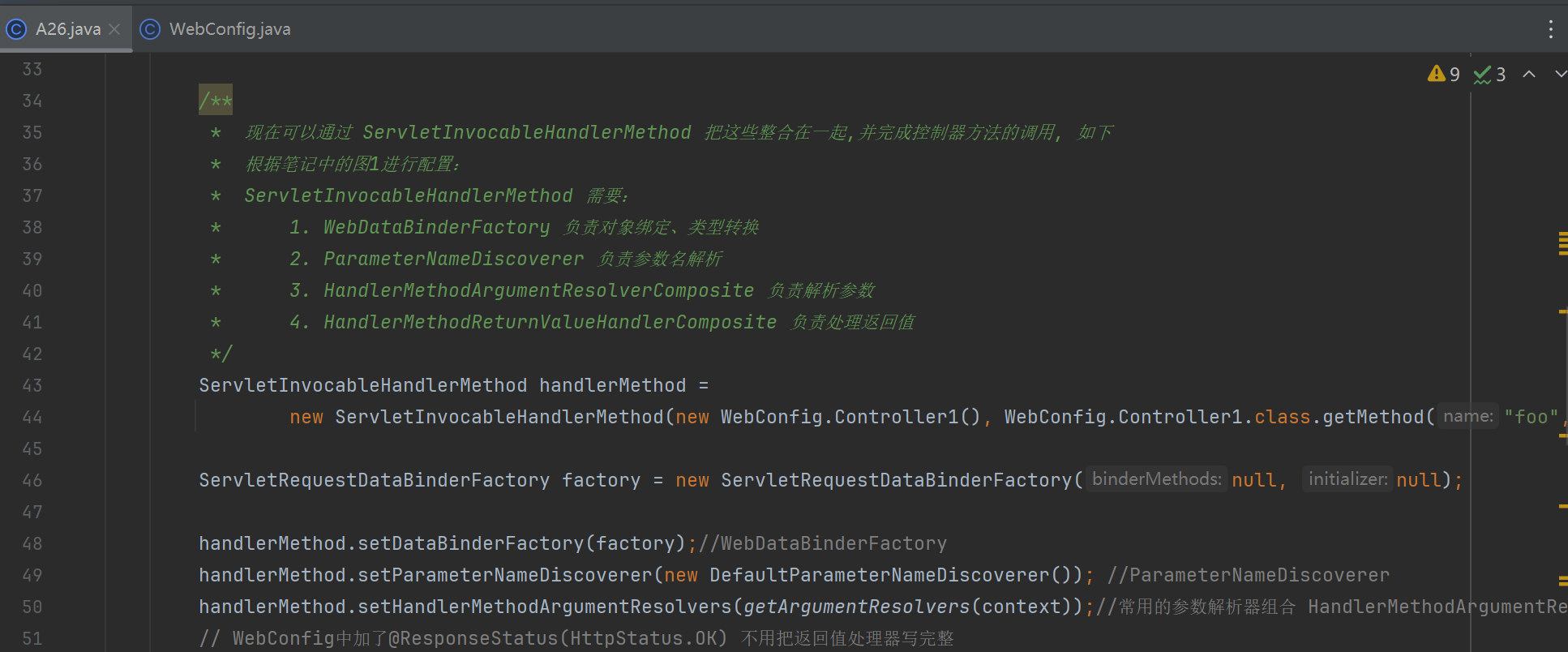Switch to the A26.java tab
1568x652 pixels.
(68, 29)
